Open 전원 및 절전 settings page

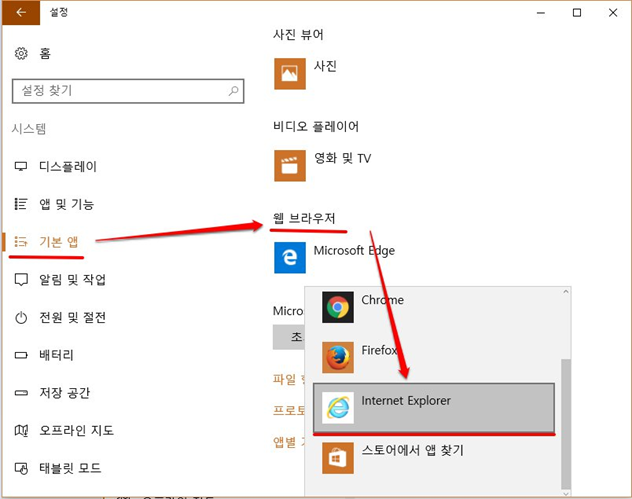pyautogui.click(x=73, y=318)
